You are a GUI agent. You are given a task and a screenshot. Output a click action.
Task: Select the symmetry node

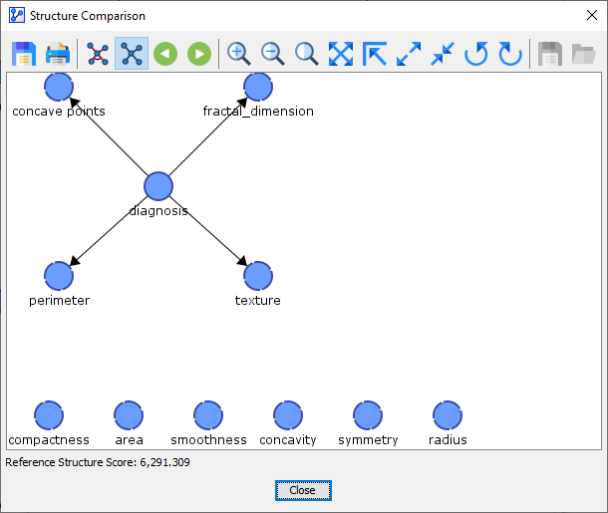[368, 415]
